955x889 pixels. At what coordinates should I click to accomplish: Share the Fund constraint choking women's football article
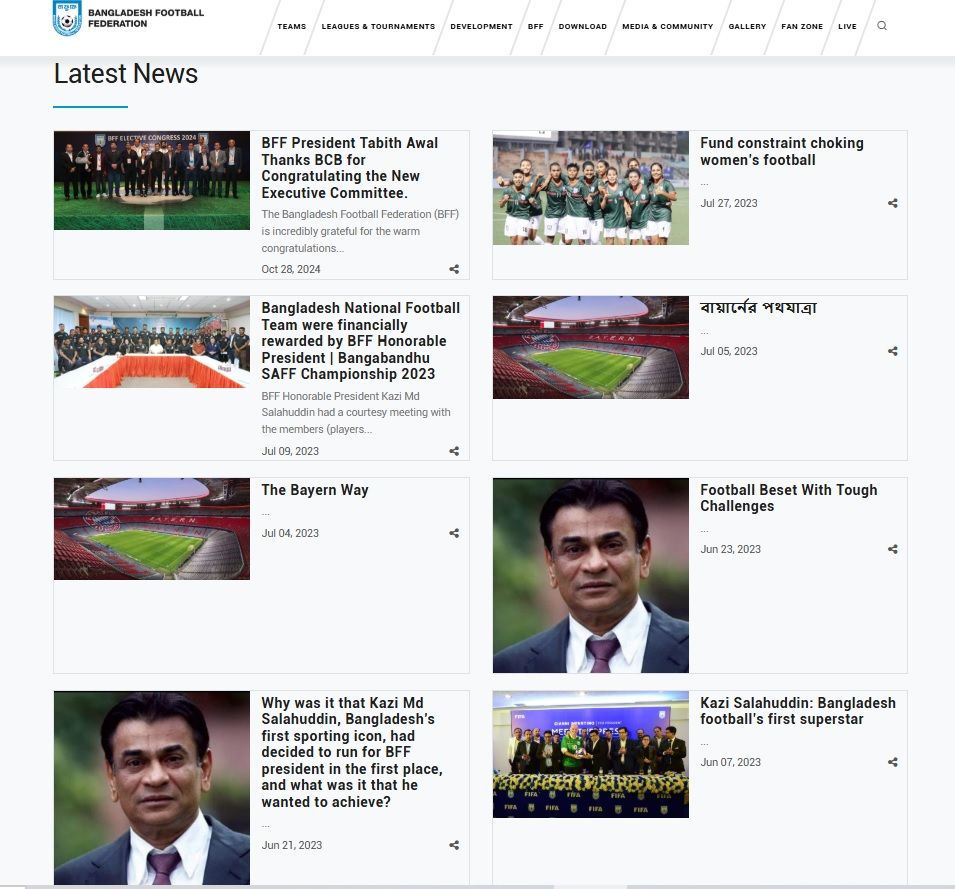tap(892, 203)
